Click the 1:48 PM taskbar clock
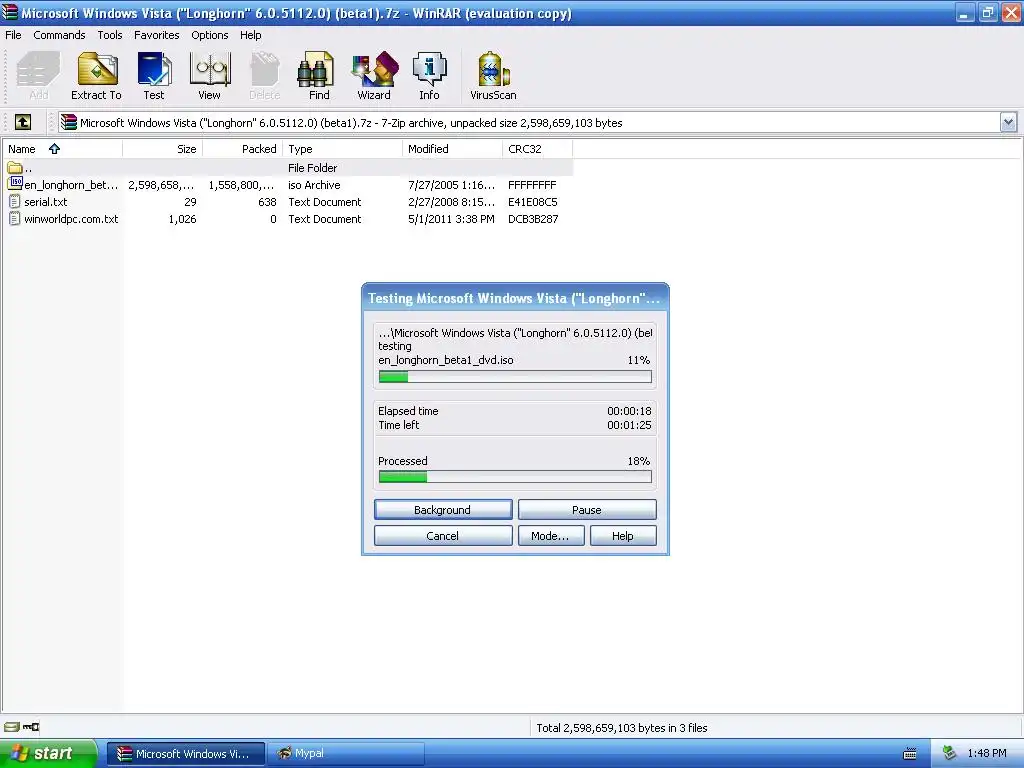The image size is (1024, 768). click(x=987, y=753)
